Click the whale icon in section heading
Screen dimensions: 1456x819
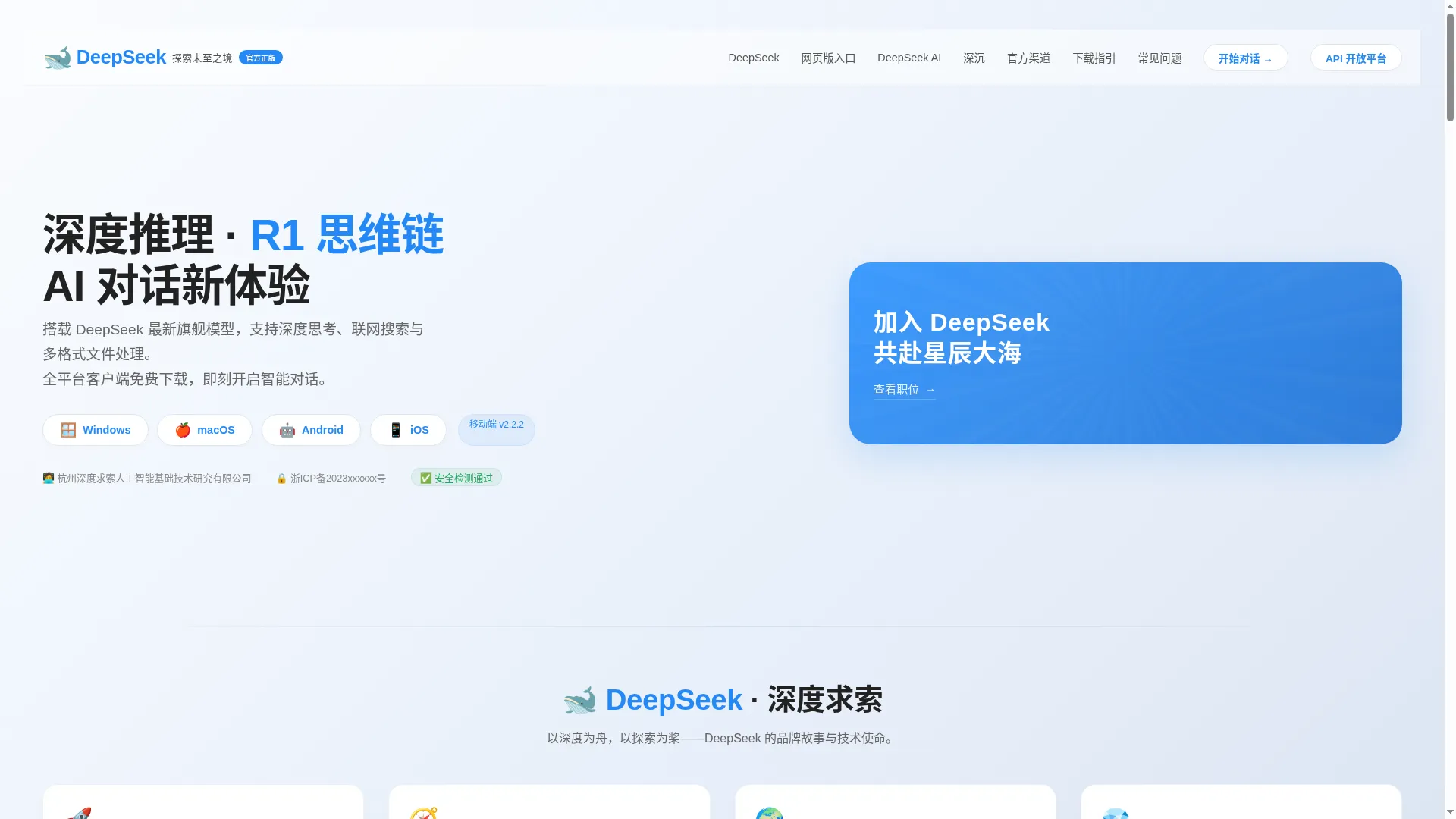point(580,700)
